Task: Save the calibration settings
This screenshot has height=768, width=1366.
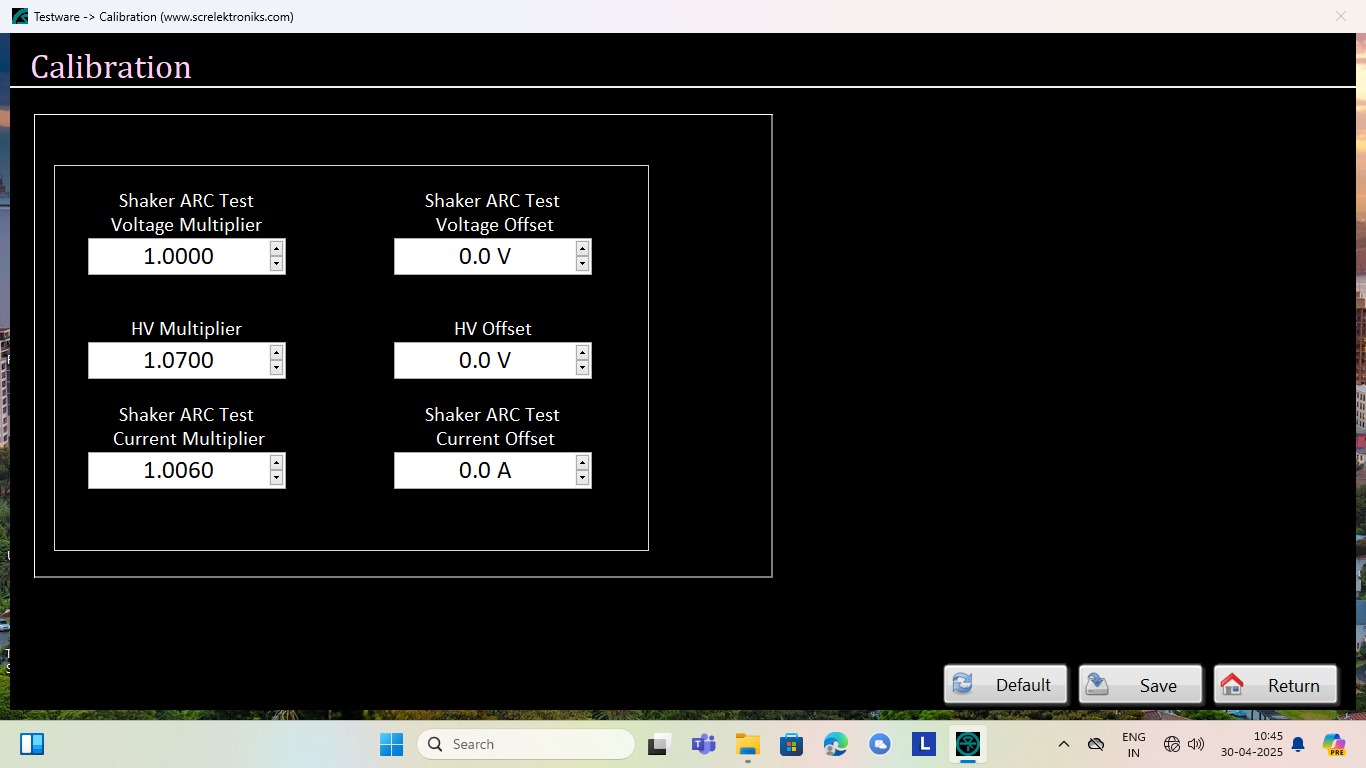Action: (1140, 685)
